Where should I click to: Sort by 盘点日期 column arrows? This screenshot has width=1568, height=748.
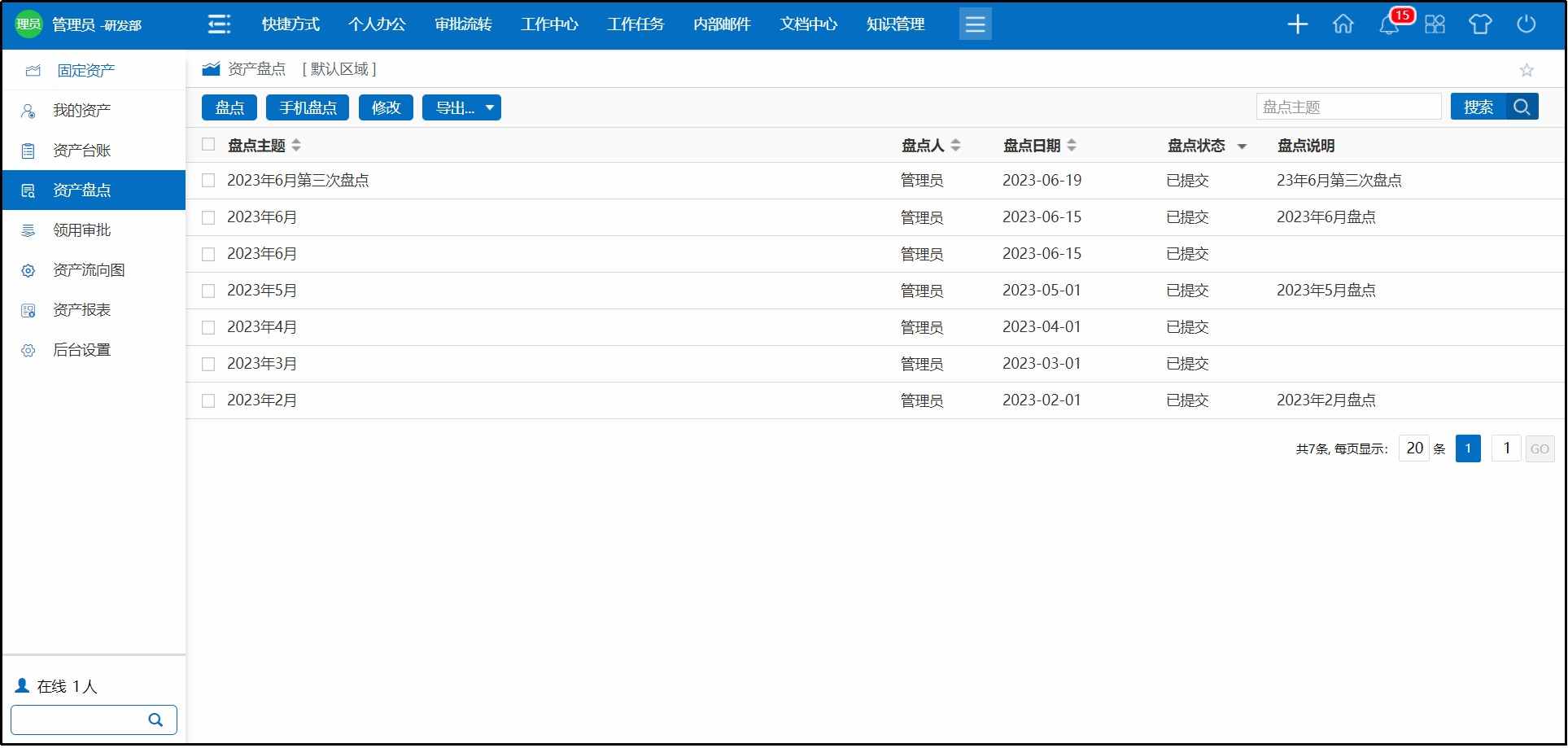pyautogui.click(x=1072, y=146)
